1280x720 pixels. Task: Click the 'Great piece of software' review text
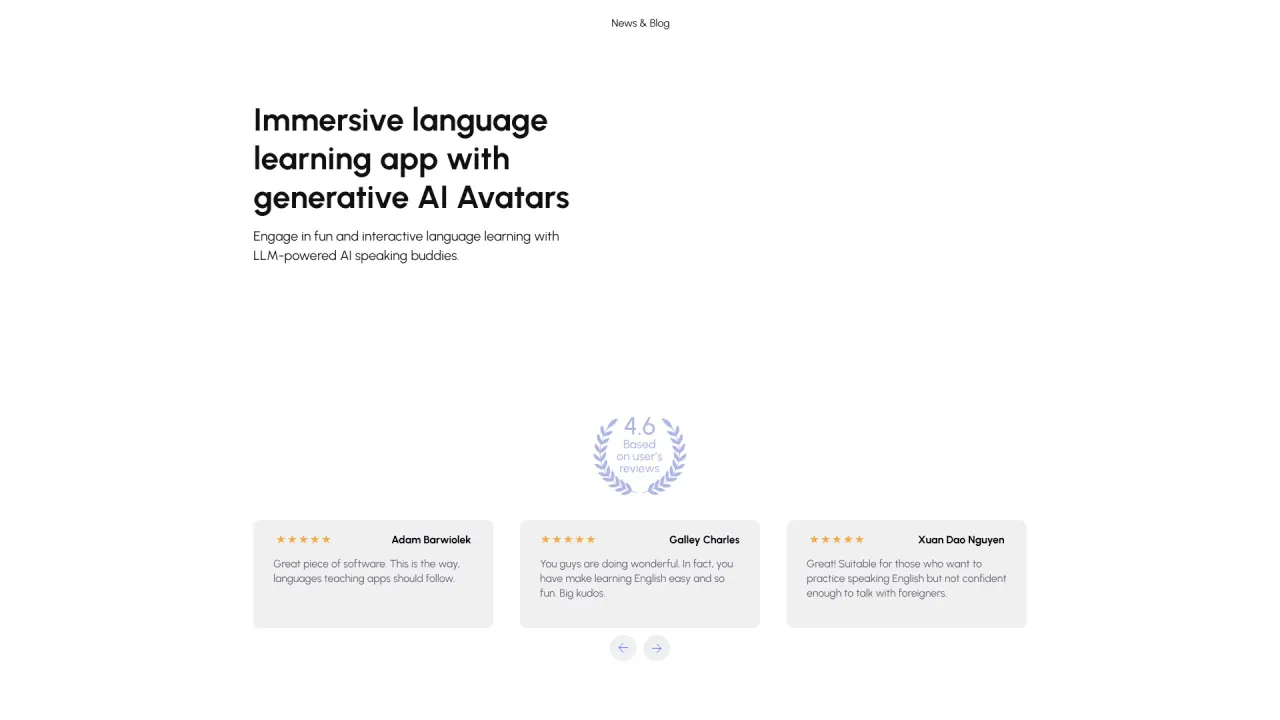pos(366,571)
